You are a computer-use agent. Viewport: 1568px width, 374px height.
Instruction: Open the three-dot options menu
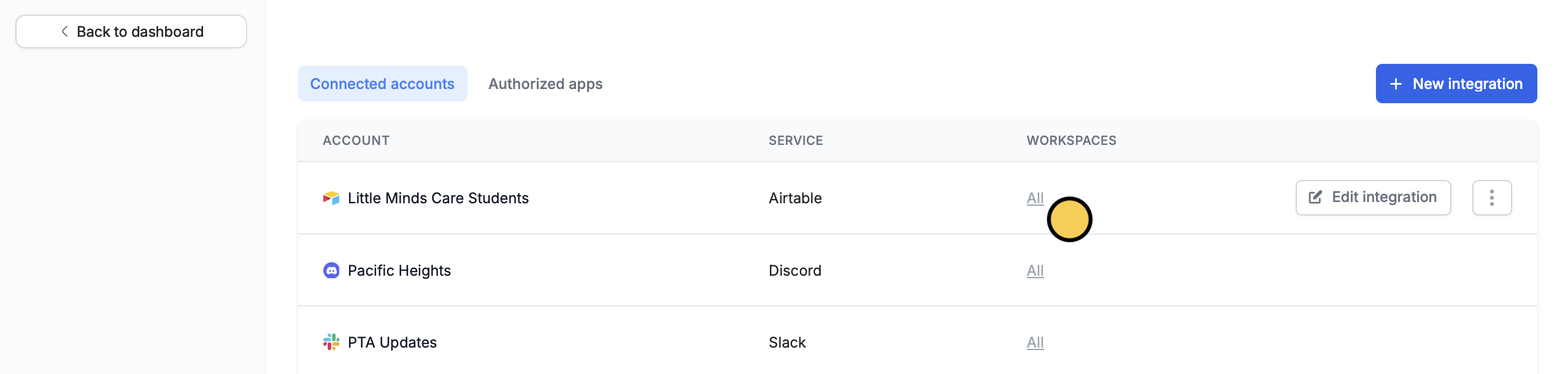coord(1491,198)
